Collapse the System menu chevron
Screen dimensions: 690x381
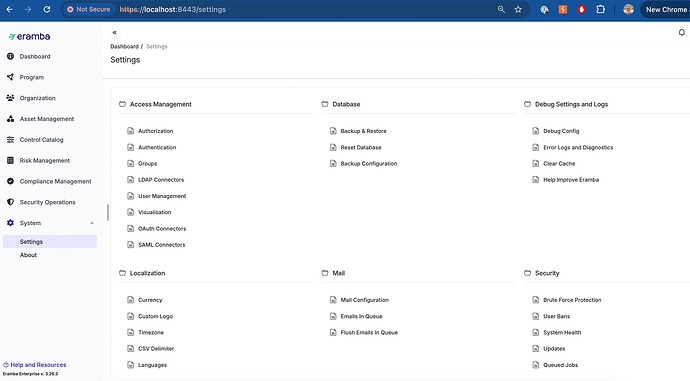(92, 223)
